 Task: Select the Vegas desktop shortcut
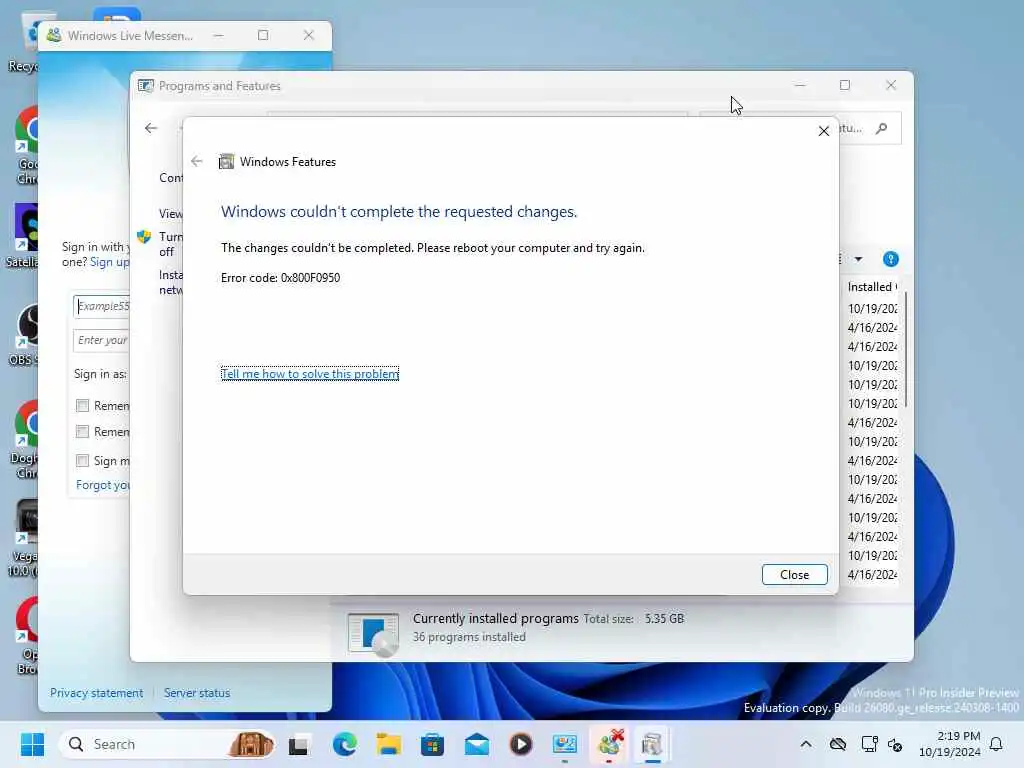click(23, 538)
